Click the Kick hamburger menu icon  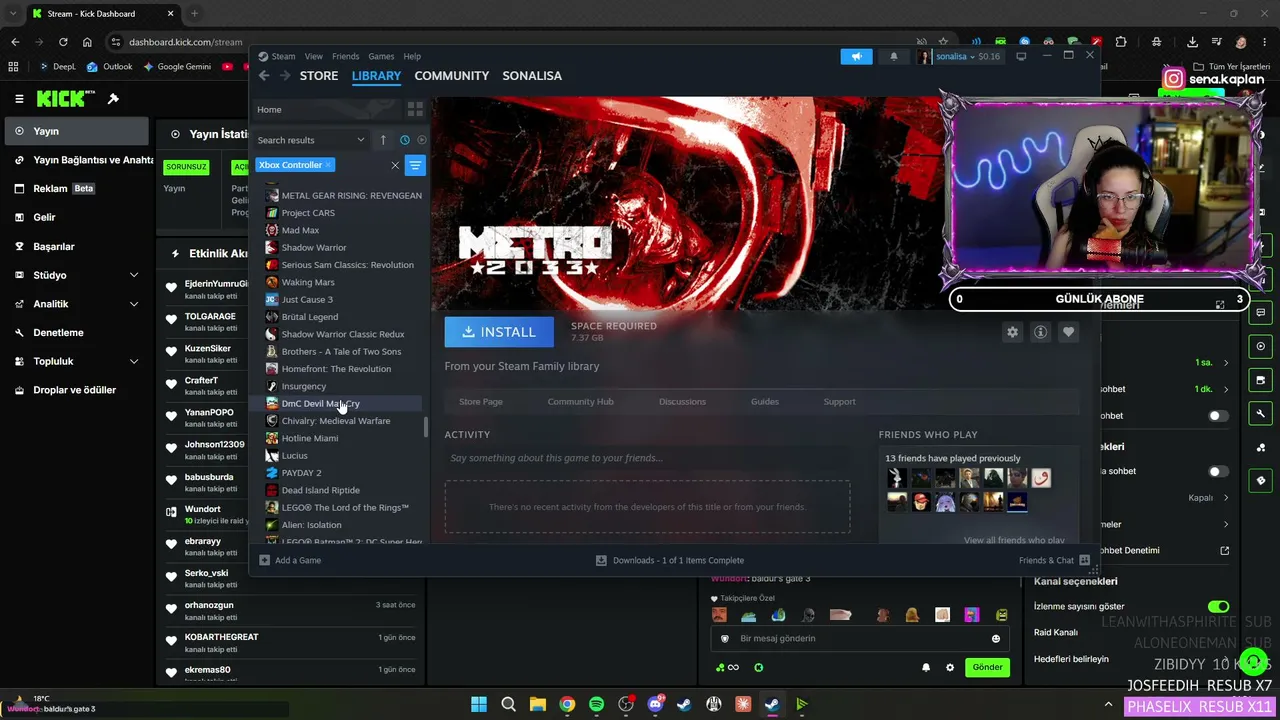click(19, 99)
